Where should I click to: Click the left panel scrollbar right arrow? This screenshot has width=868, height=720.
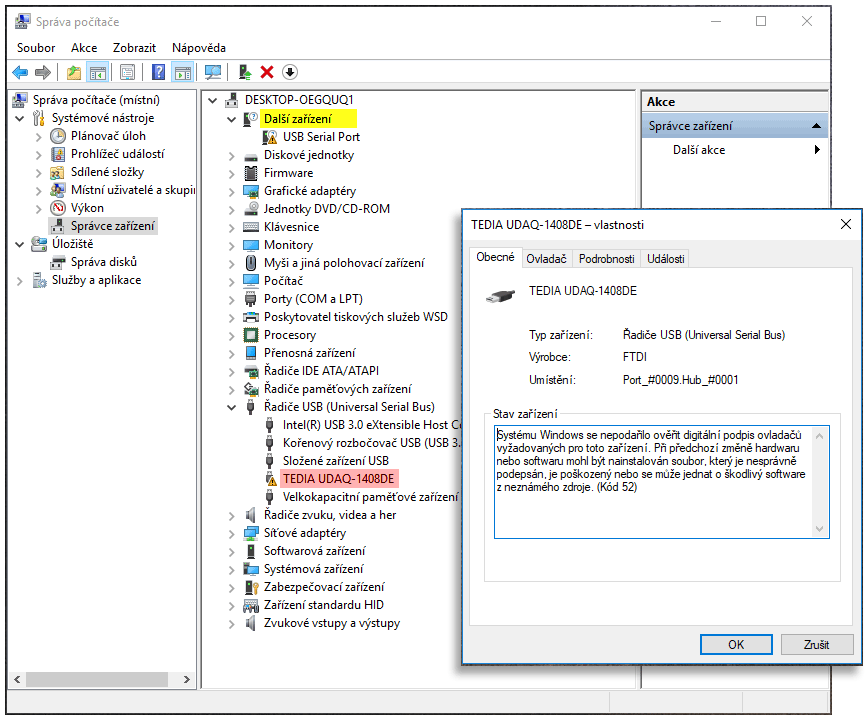[x=187, y=679]
